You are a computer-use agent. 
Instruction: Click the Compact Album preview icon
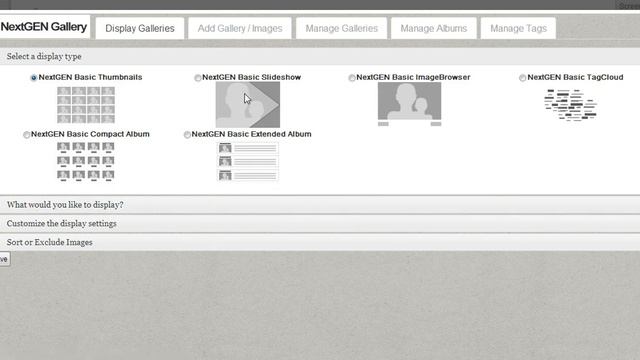click(86, 162)
